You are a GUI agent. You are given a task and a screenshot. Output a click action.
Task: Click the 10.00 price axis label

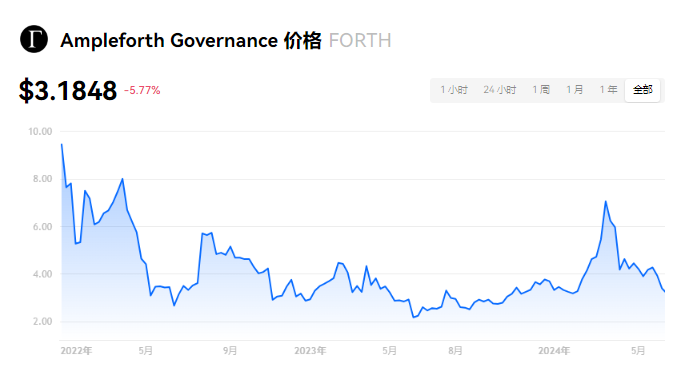point(40,132)
